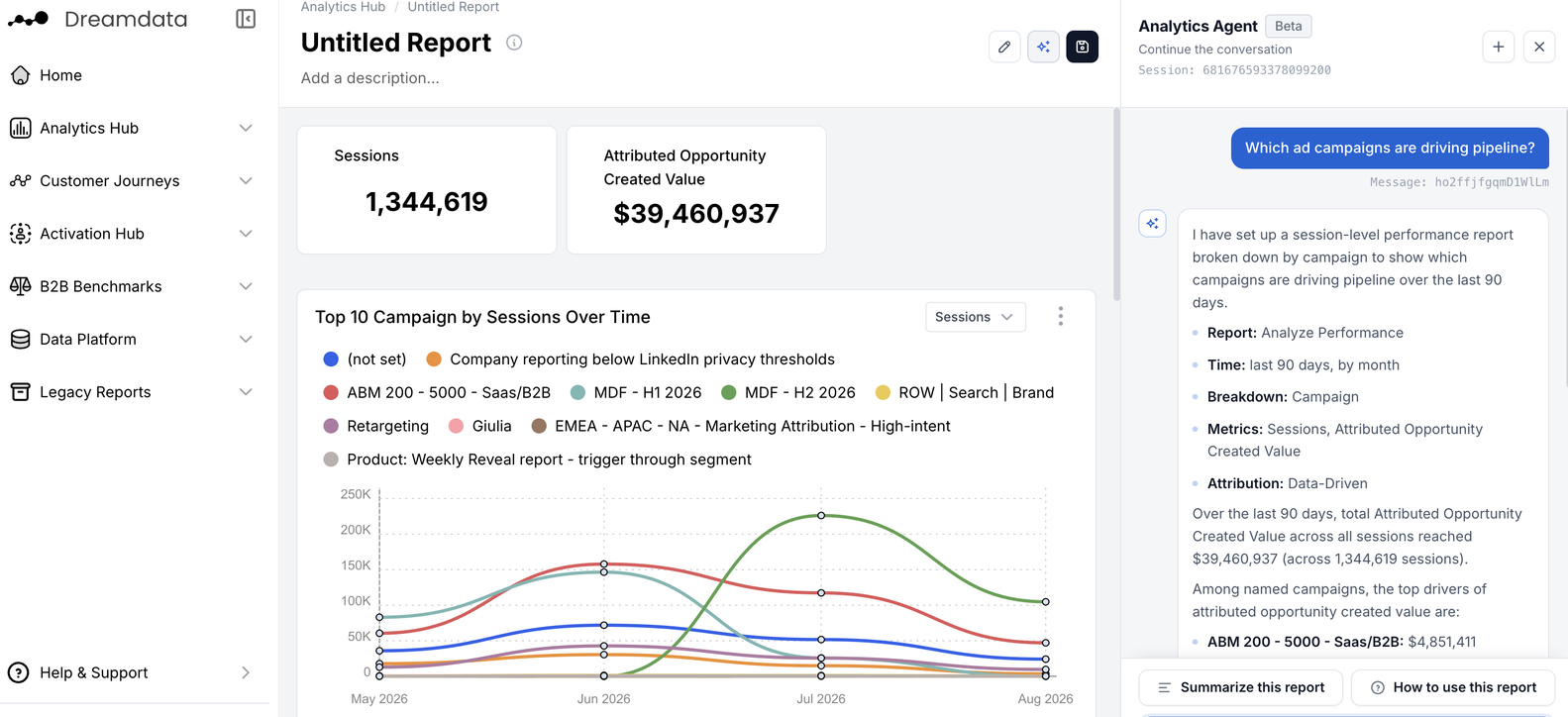Click the Dreamdata logo
This screenshot has width=1568, height=717.
pos(97,19)
